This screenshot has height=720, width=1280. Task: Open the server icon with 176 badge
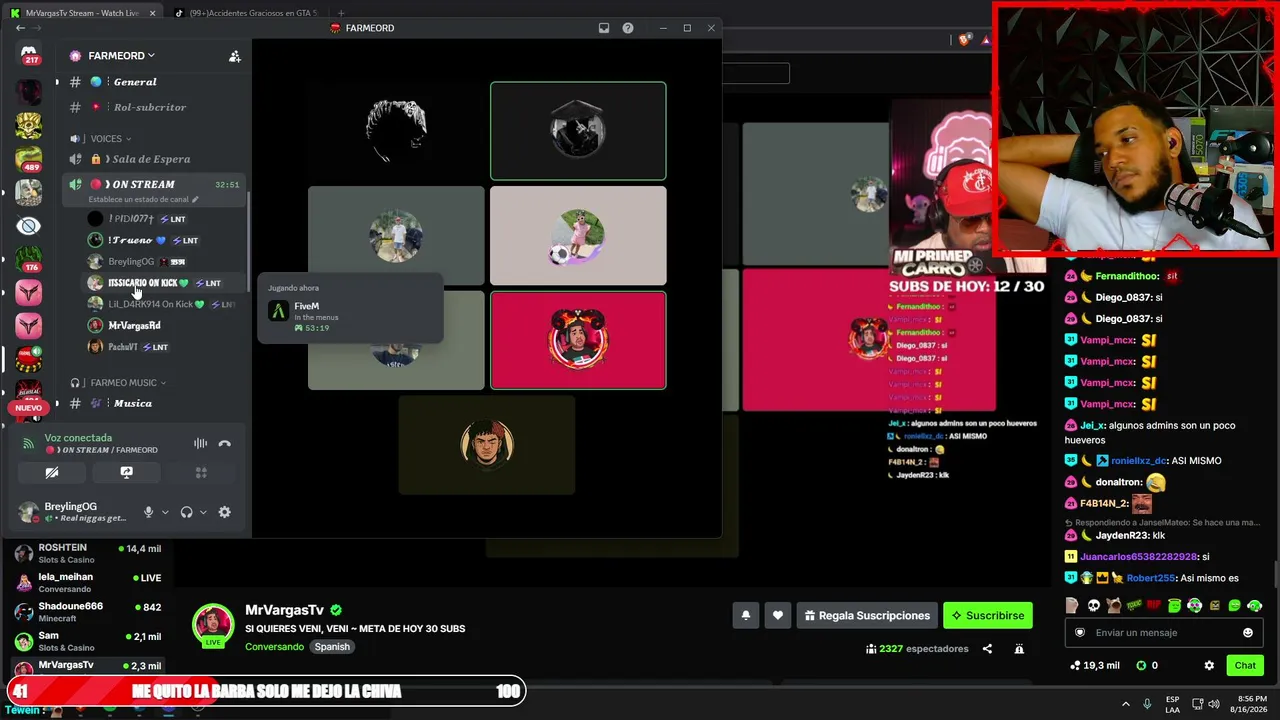tap(28, 259)
